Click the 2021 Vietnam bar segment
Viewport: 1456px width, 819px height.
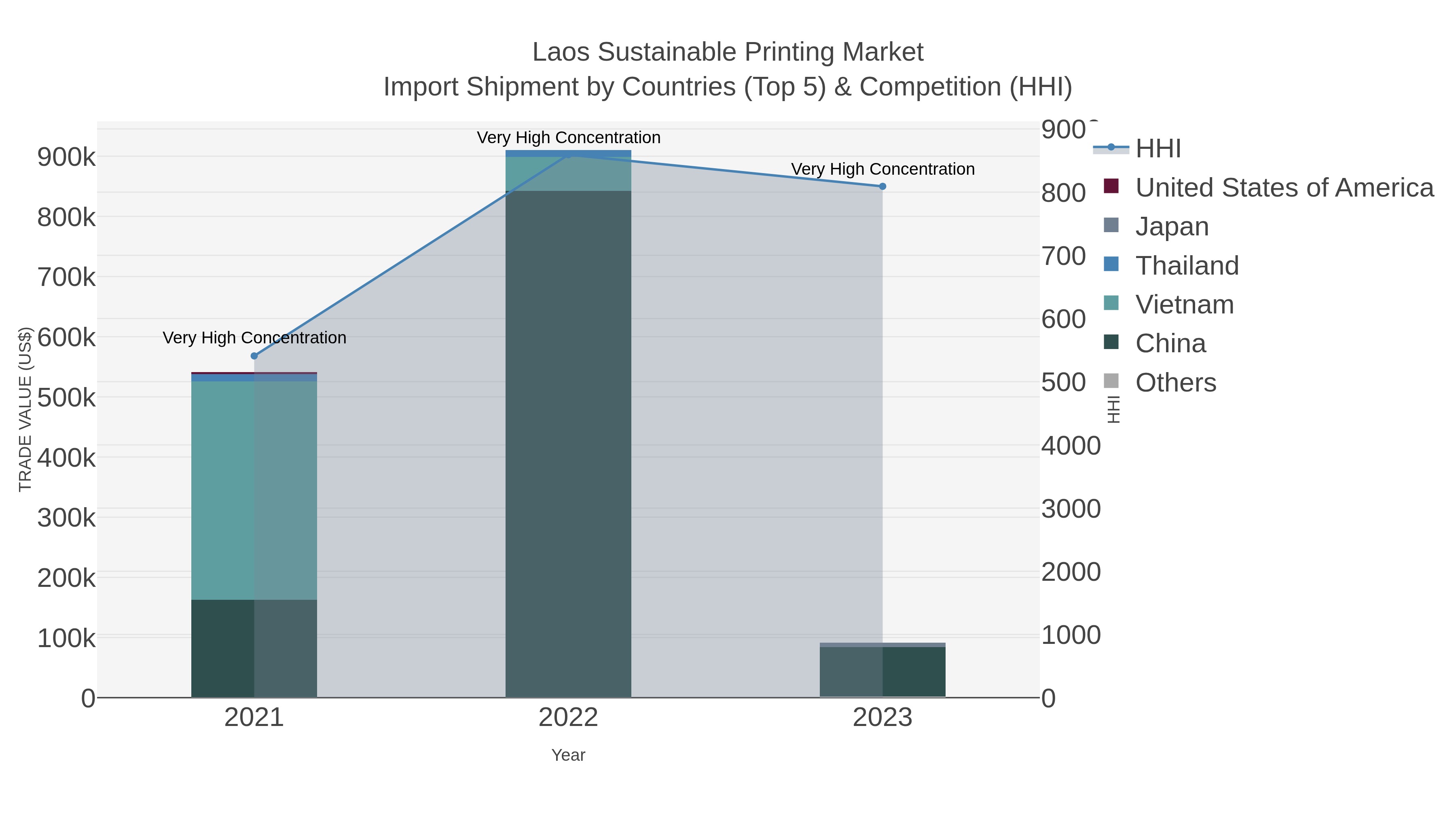tap(254, 491)
